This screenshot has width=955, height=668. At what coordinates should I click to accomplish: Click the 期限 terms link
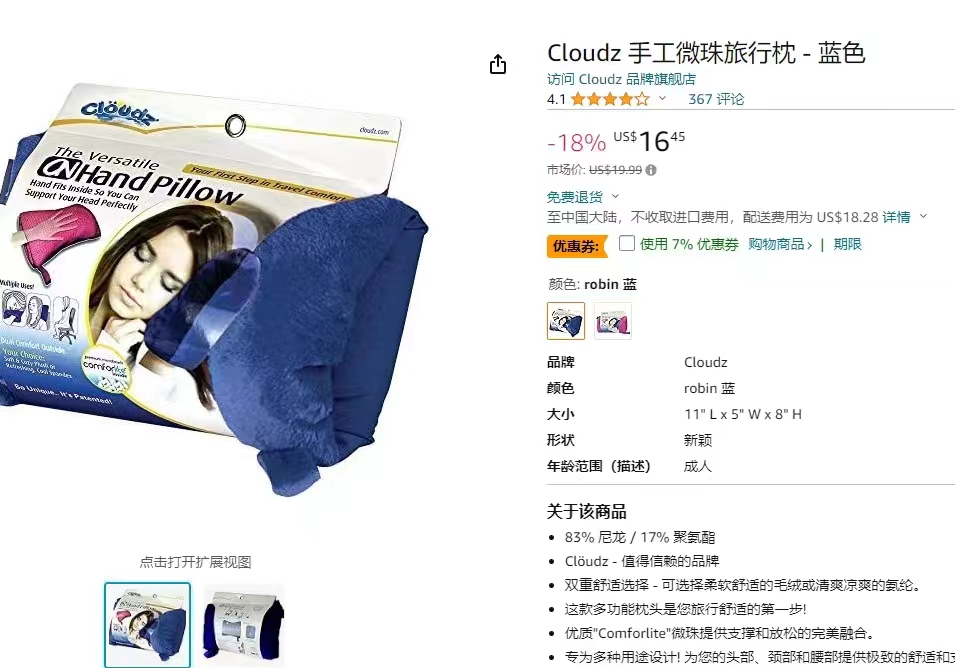[x=848, y=244]
